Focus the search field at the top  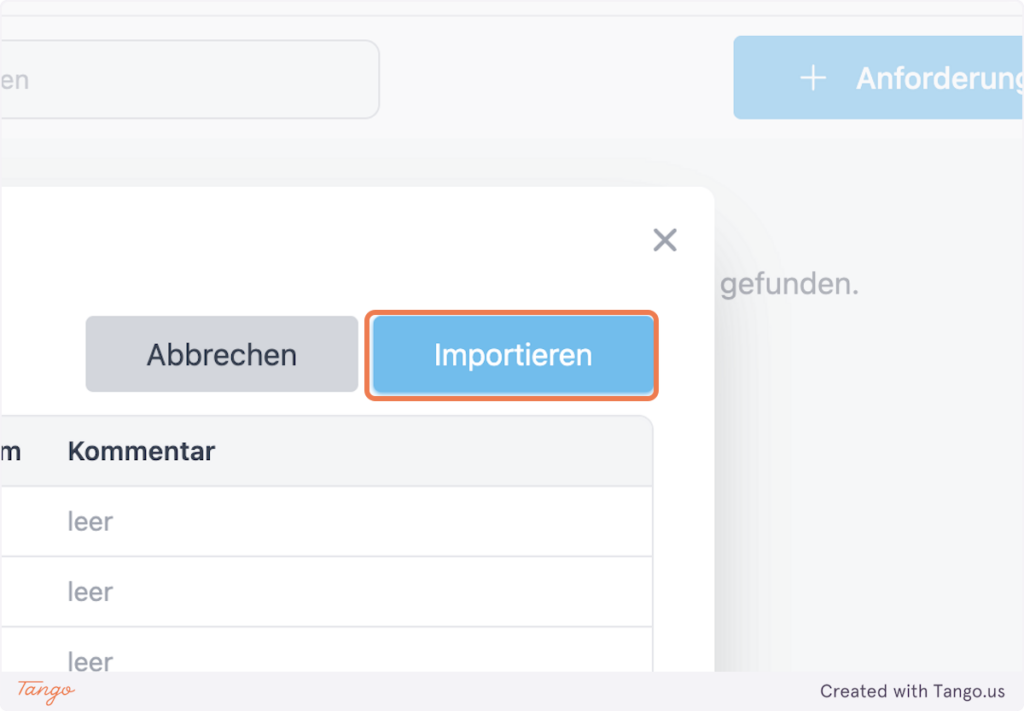[188, 79]
